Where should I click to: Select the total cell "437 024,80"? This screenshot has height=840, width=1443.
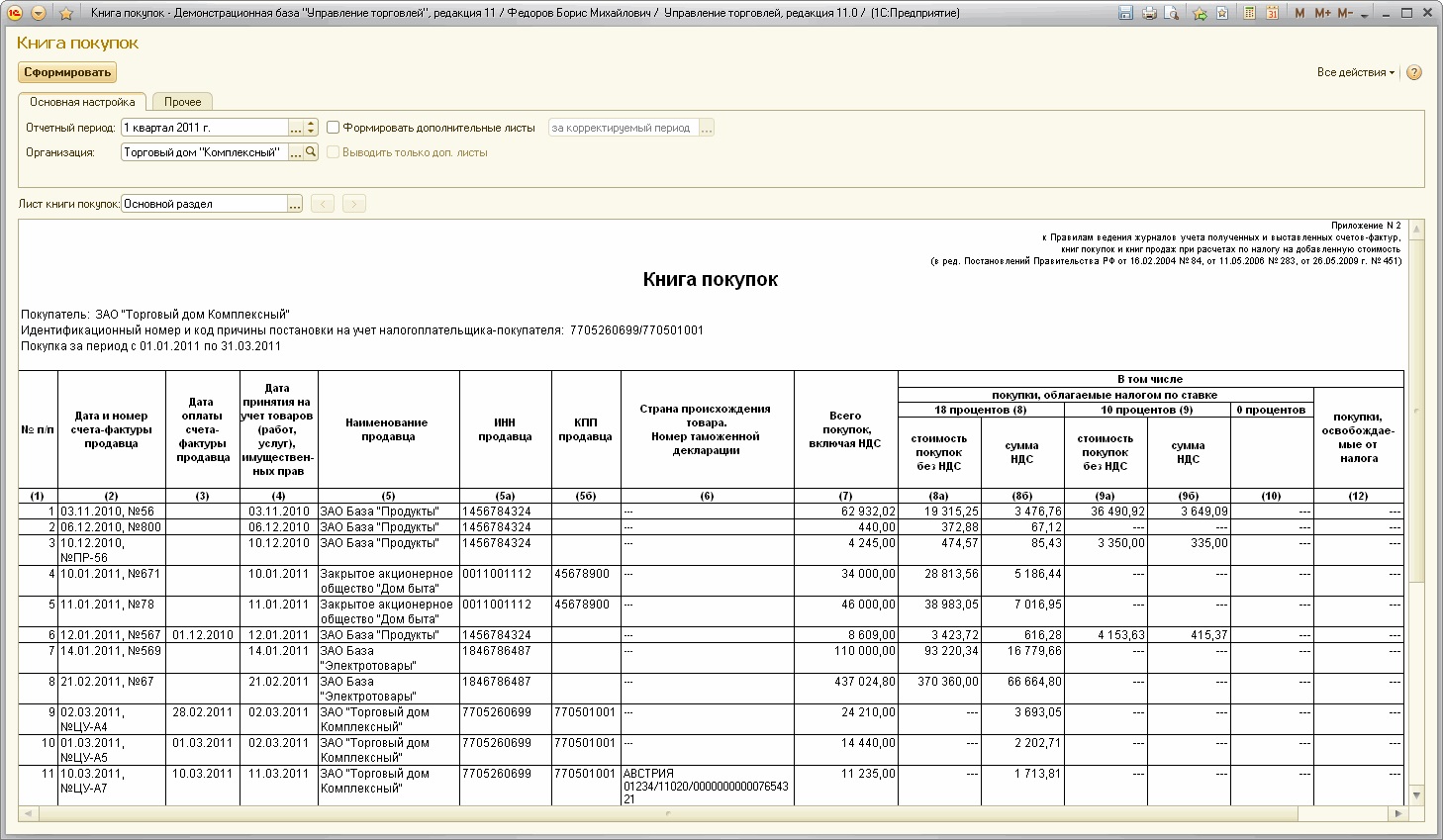click(x=846, y=689)
